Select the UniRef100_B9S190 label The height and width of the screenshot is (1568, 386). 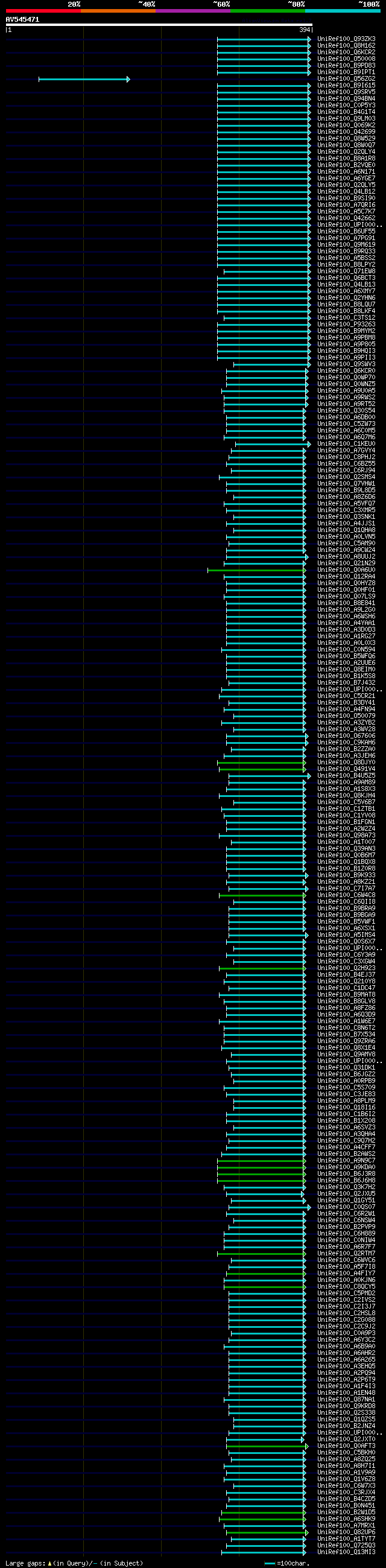(x=346, y=198)
